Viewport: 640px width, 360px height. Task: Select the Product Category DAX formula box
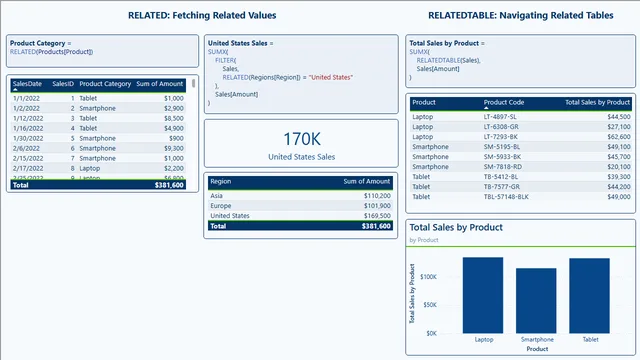tap(102, 51)
